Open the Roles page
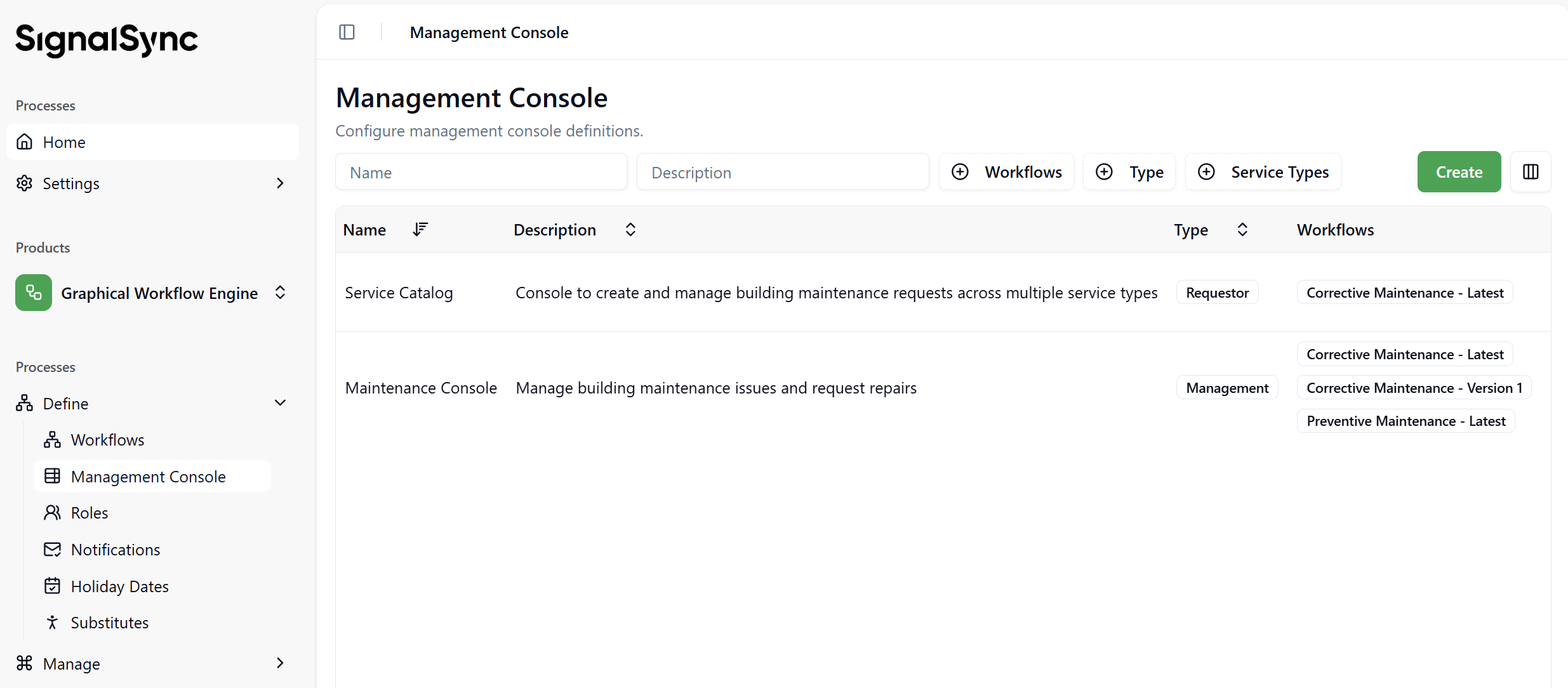 point(152,512)
